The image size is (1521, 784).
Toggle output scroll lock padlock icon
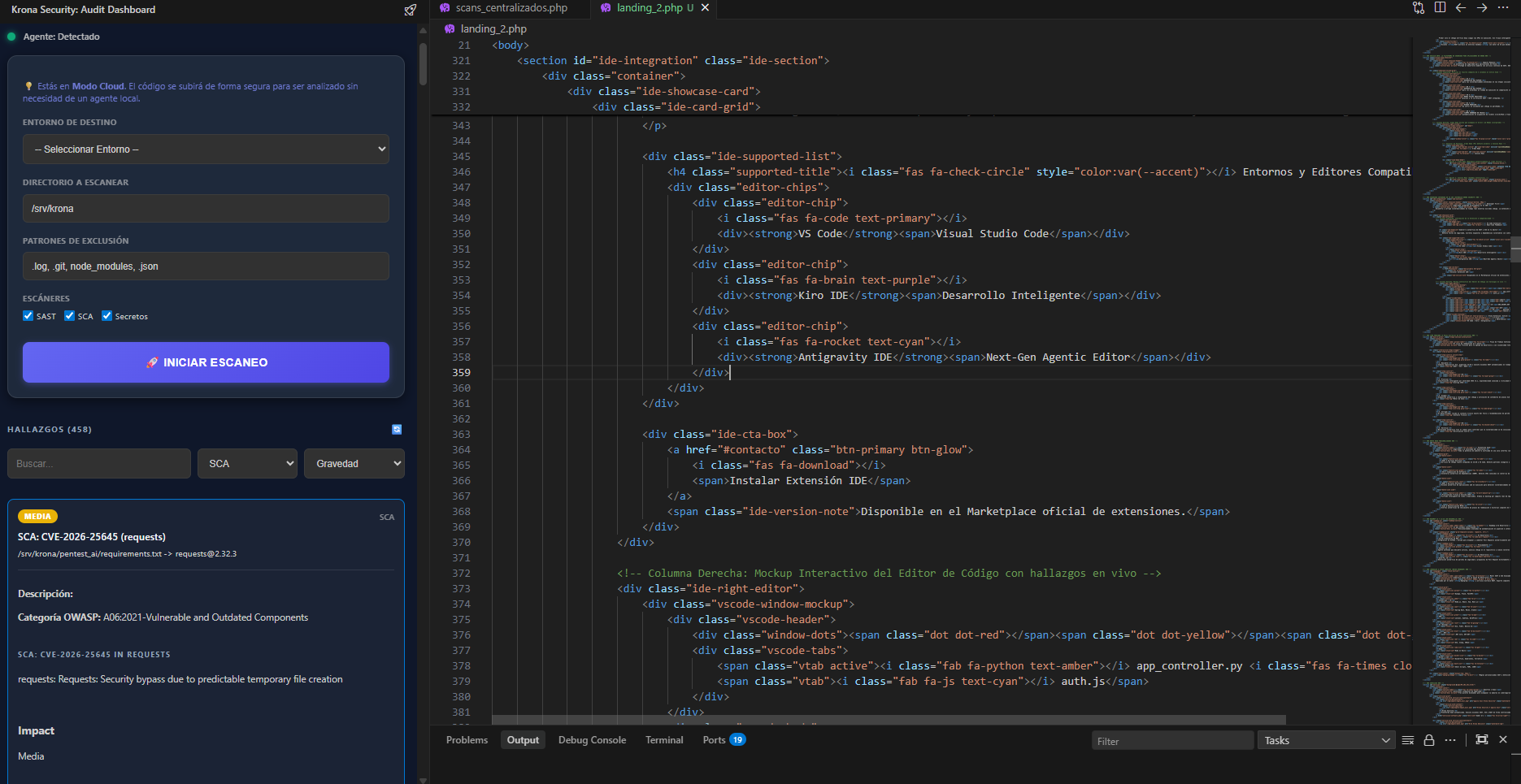click(x=1429, y=740)
